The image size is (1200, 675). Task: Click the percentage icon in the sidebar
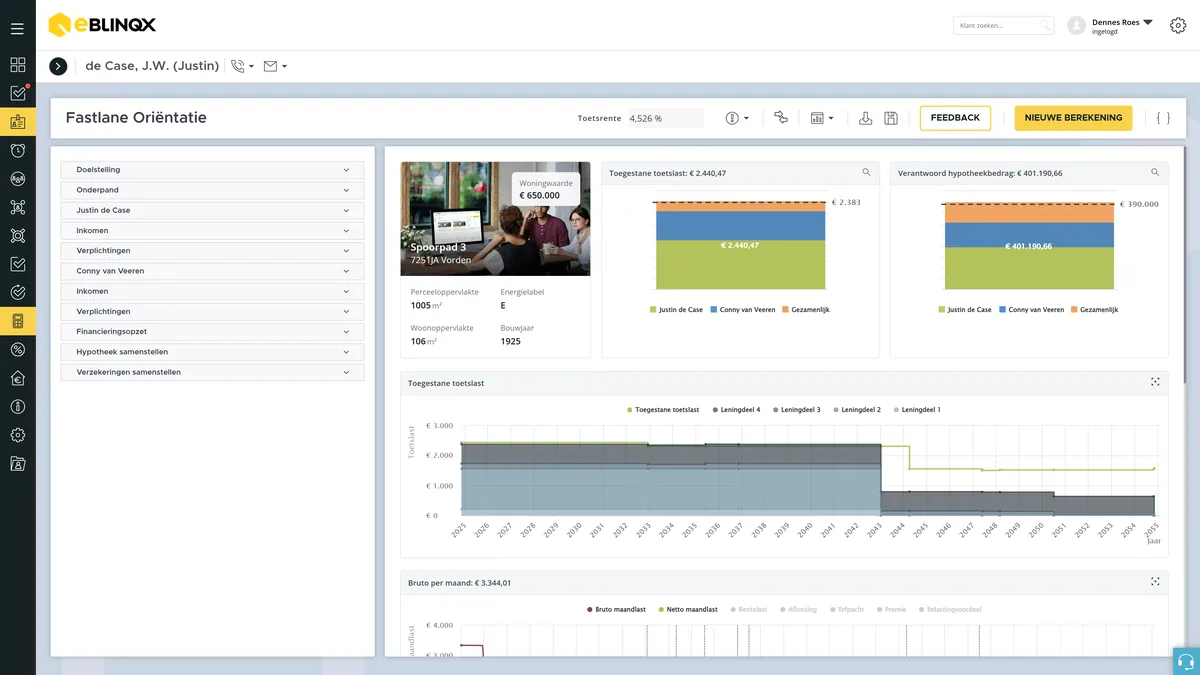tap(18, 349)
